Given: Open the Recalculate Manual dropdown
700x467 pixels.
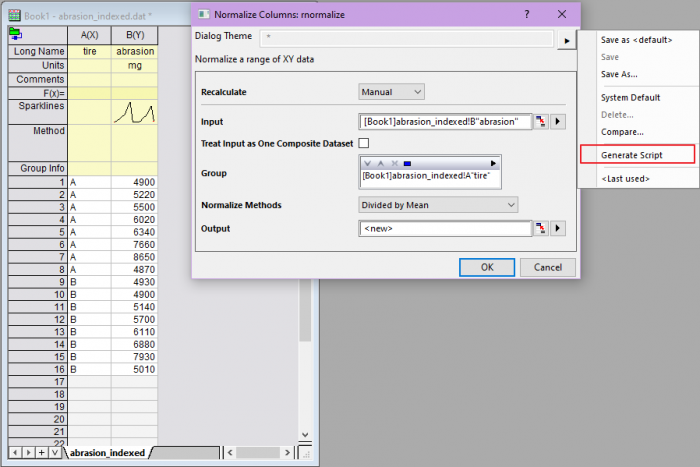Looking at the screenshot, I should coord(392,92).
